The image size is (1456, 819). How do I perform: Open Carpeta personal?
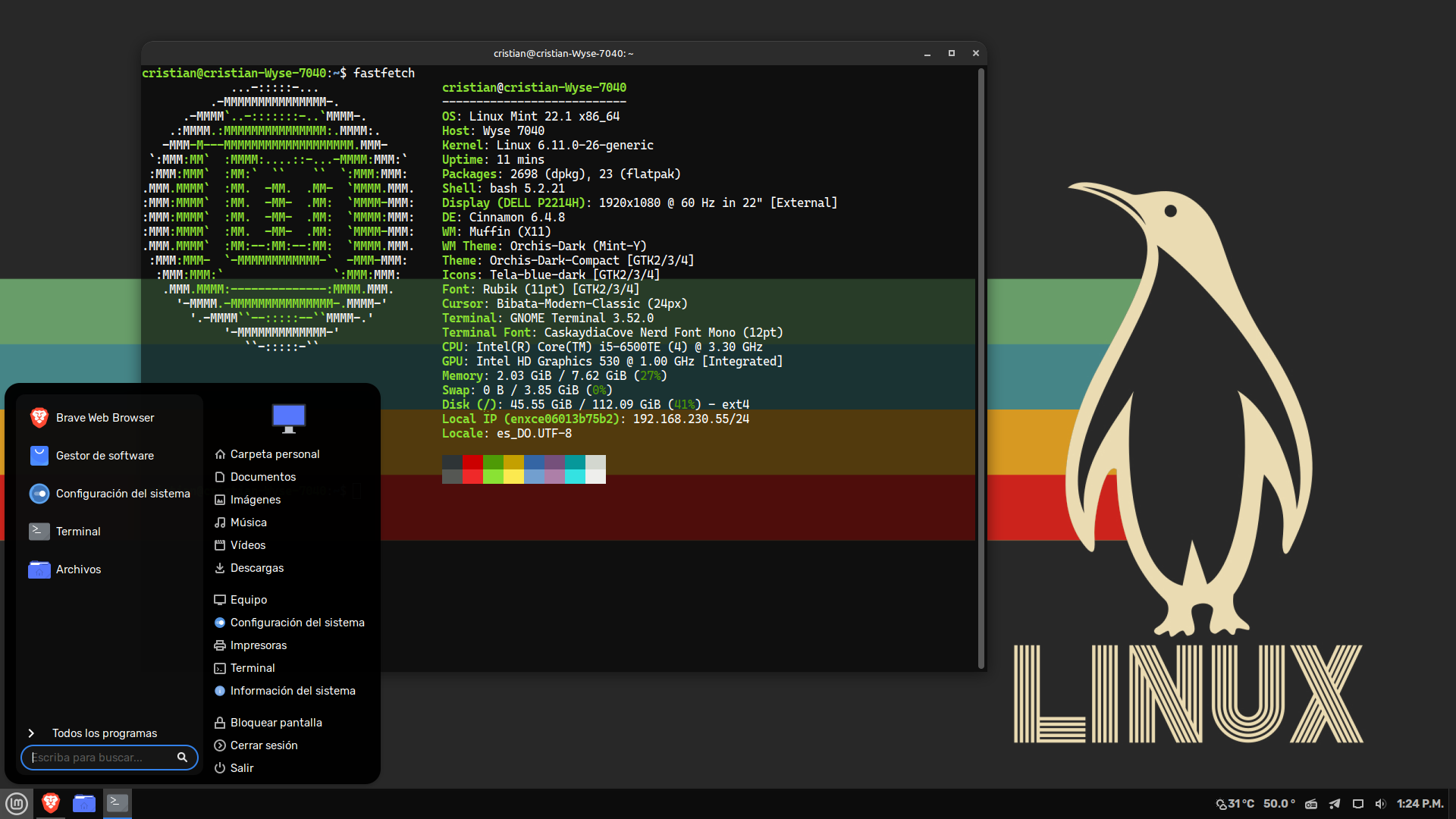click(x=267, y=454)
